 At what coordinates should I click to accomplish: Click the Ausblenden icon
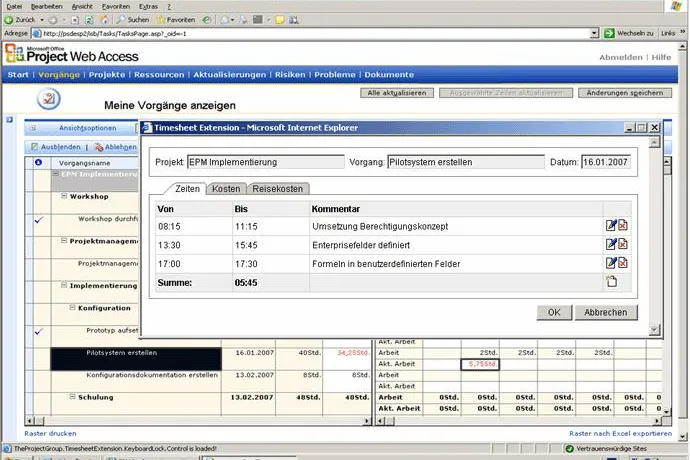pos(34,147)
